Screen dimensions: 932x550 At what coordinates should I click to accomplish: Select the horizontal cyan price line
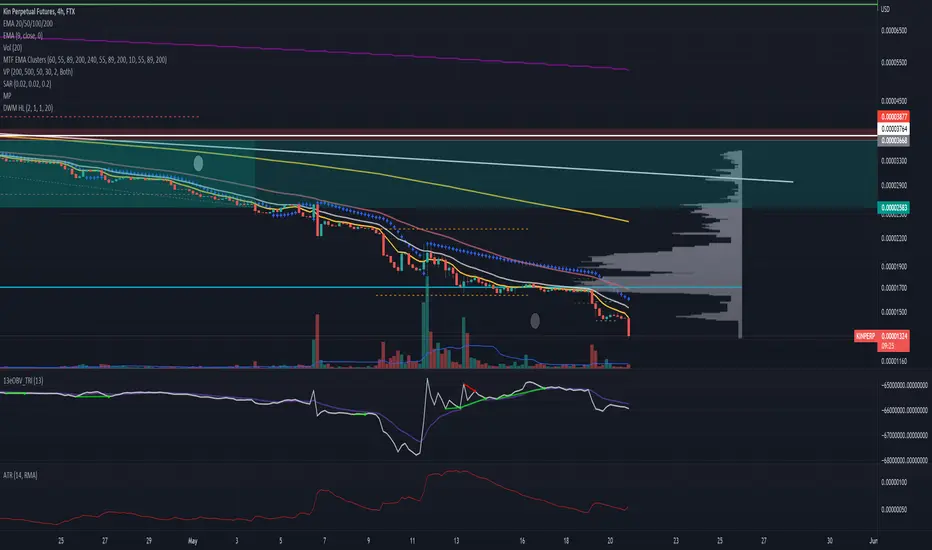(x=371, y=288)
